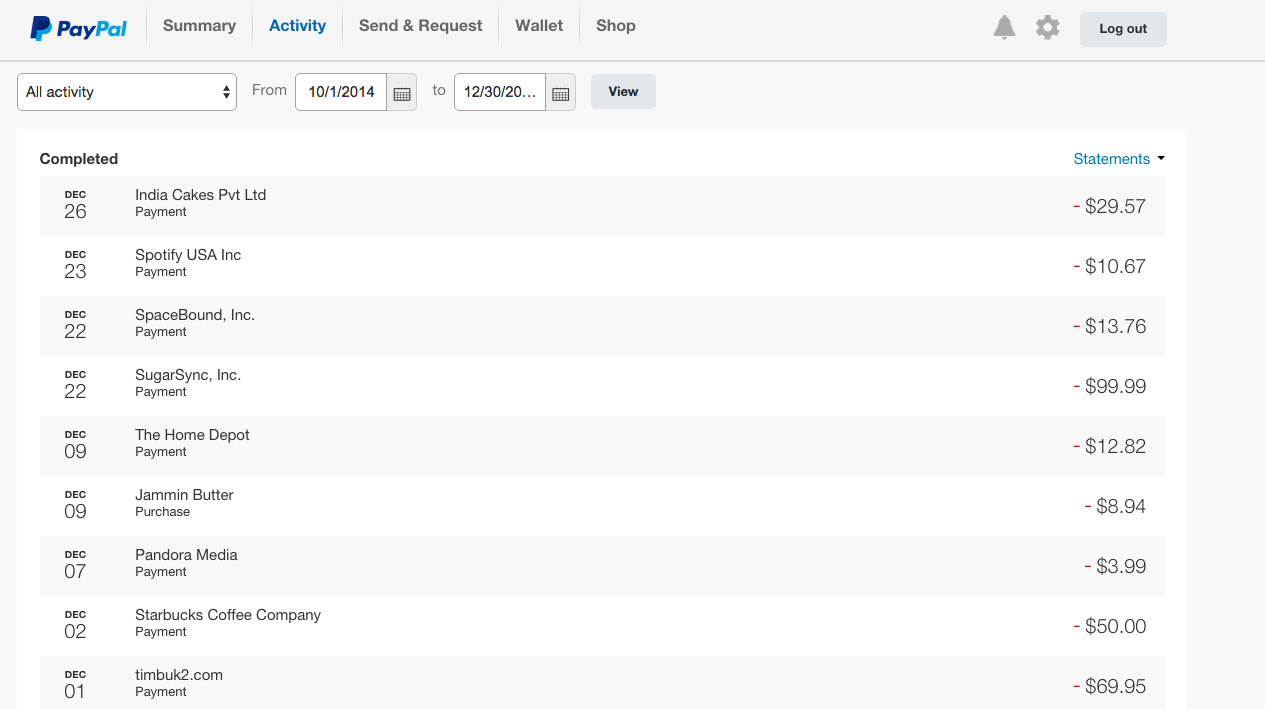Go to the Summary tab
This screenshot has height=709, width=1265.
click(199, 26)
